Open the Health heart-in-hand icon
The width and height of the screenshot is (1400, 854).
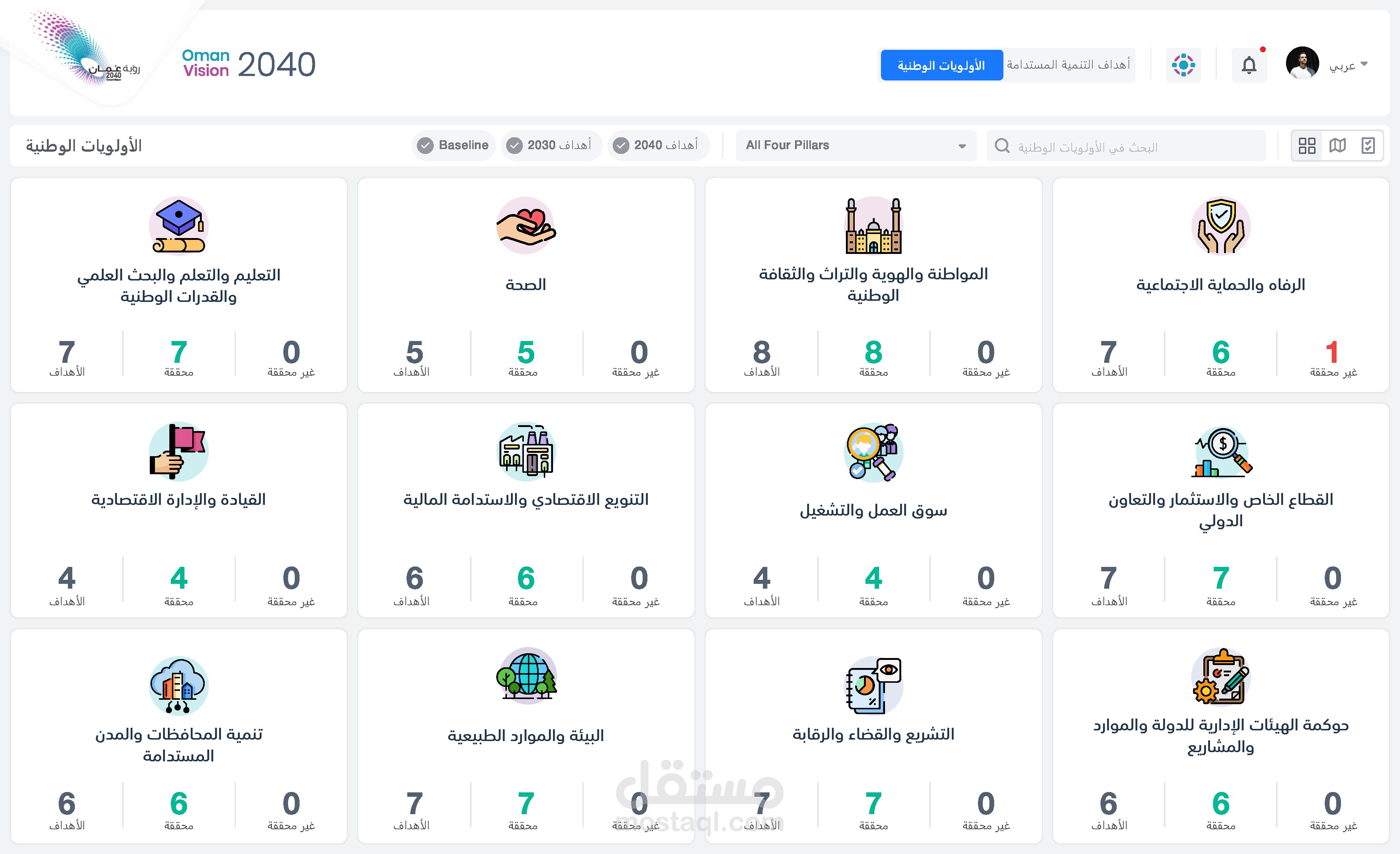[526, 226]
